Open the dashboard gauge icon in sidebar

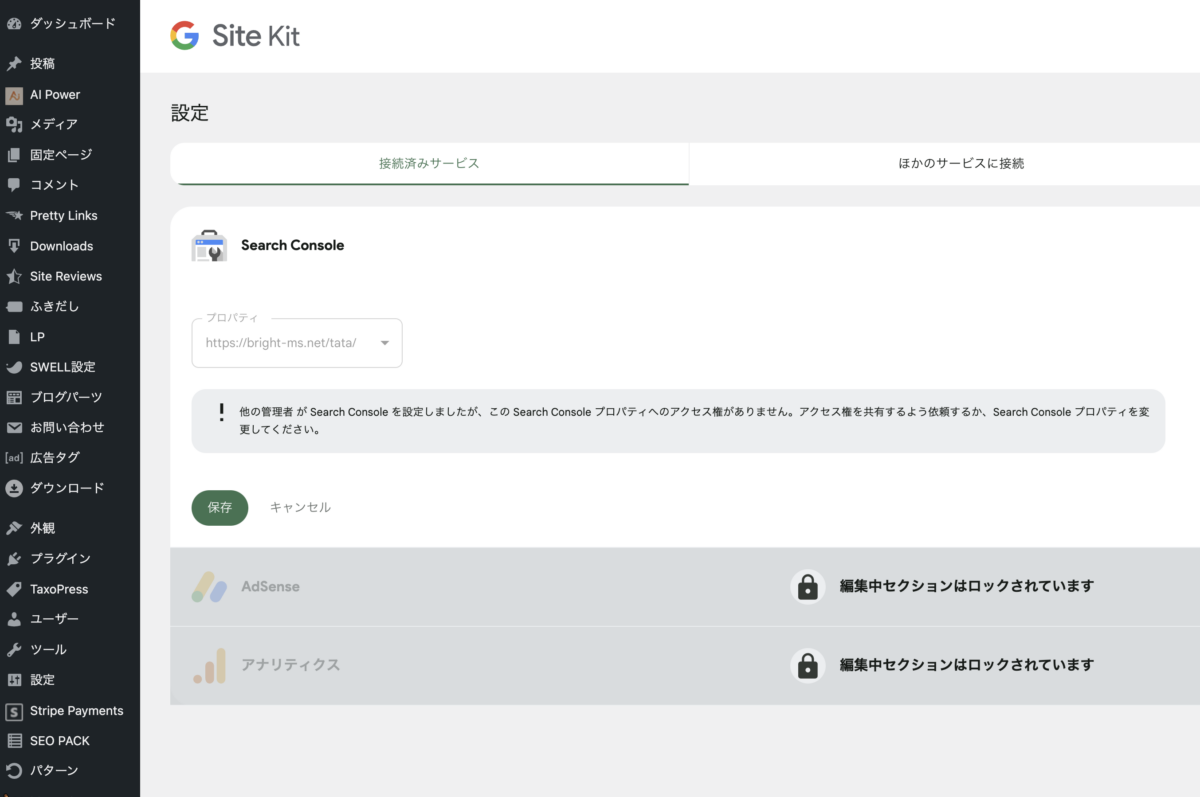pyautogui.click(x=14, y=23)
